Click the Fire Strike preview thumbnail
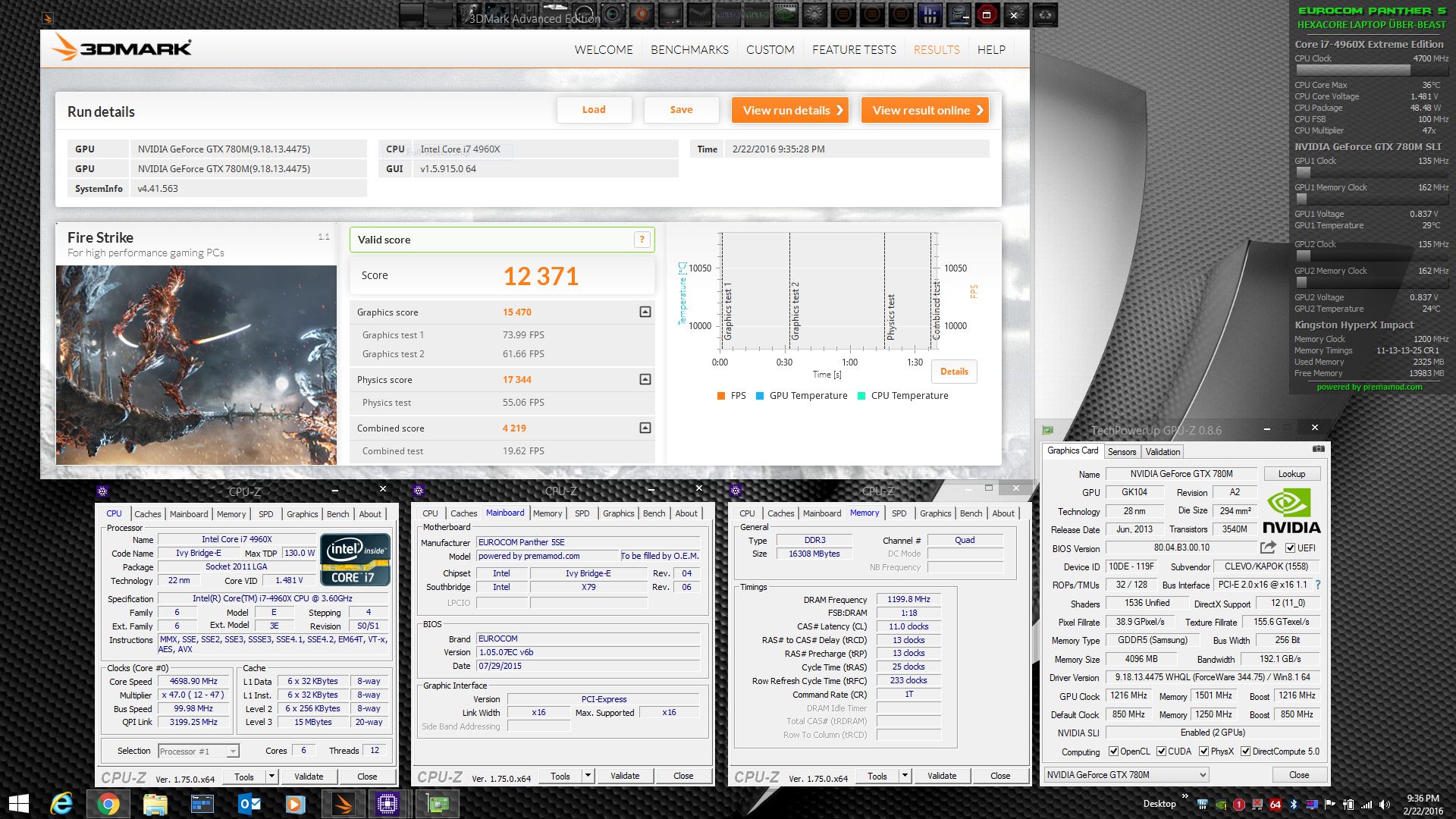The height and width of the screenshot is (819, 1456). tap(196, 364)
